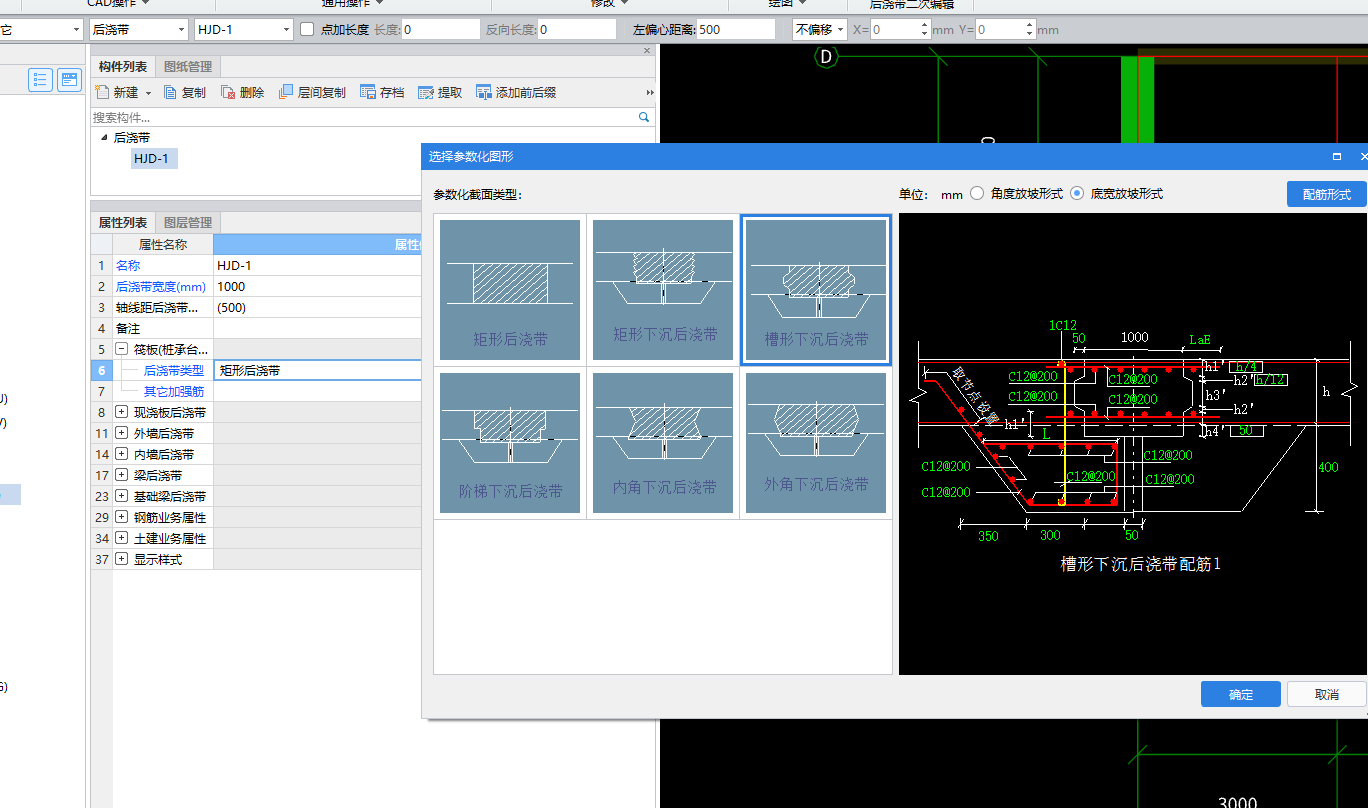This screenshot has width=1368, height=808.
Task: Close the component list panel
Action: pos(647,50)
